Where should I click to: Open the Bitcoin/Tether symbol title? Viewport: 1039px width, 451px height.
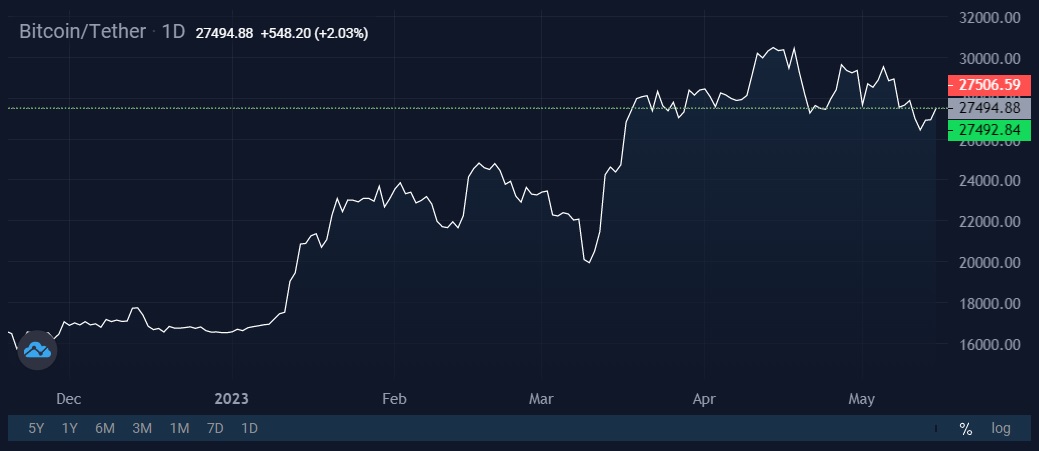[82, 31]
